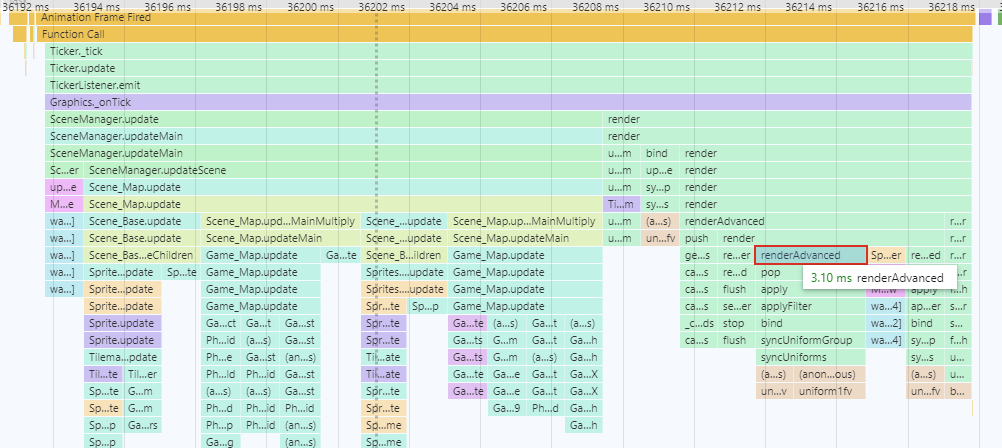Viewport: 1002px width, 448px height.
Task: Select the blue wa...2] block
Action: 886,323
